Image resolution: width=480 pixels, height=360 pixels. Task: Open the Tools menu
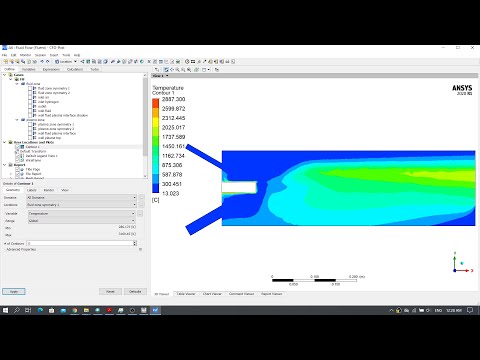click(x=66, y=55)
